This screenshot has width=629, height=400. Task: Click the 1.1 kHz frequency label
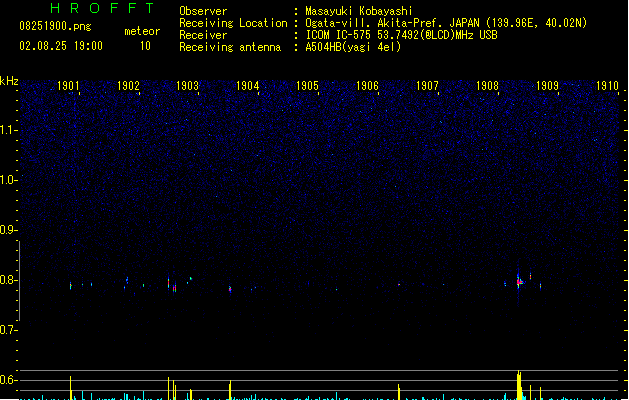[8, 130]
